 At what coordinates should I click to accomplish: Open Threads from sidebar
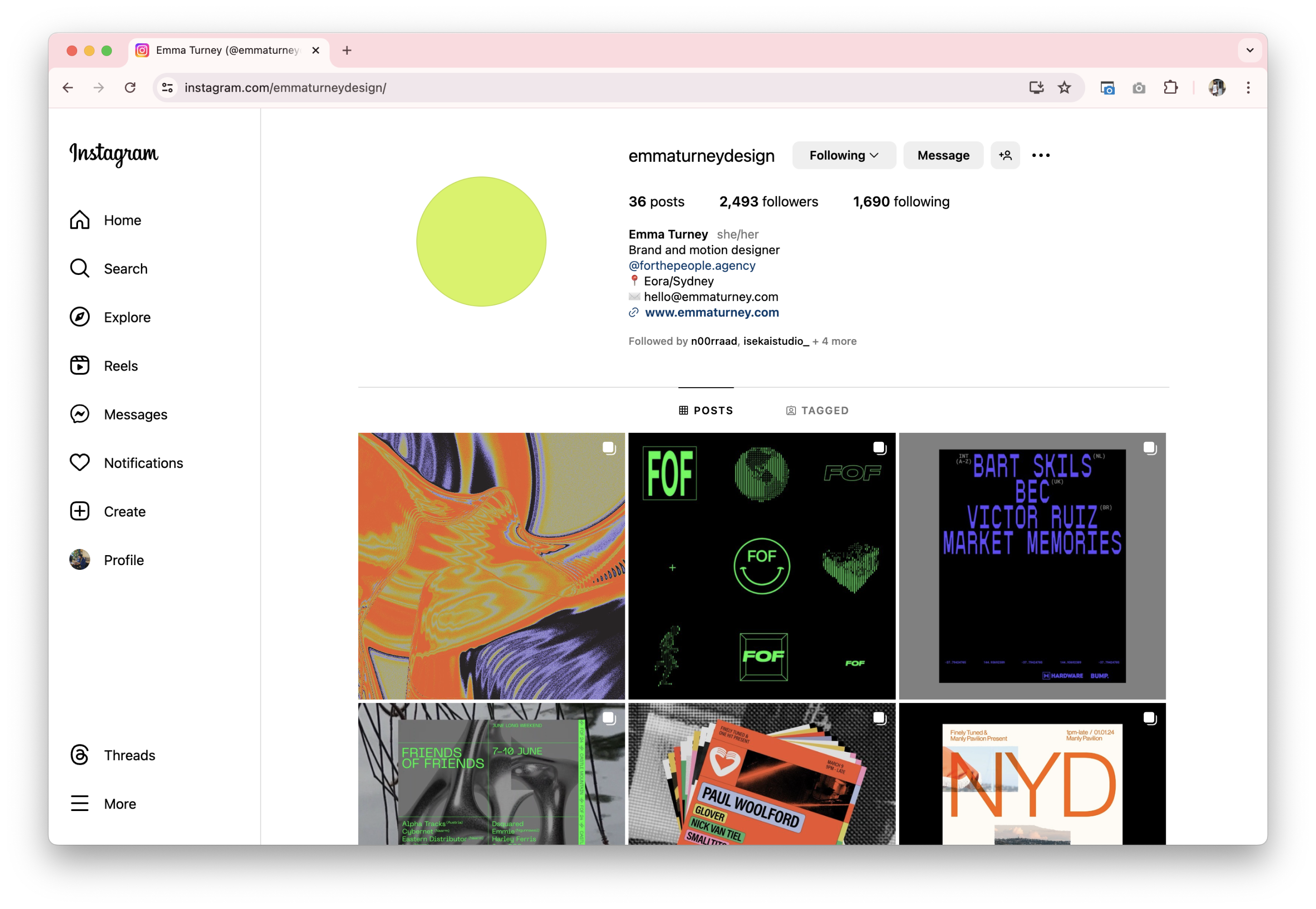[x=112, y=755]
